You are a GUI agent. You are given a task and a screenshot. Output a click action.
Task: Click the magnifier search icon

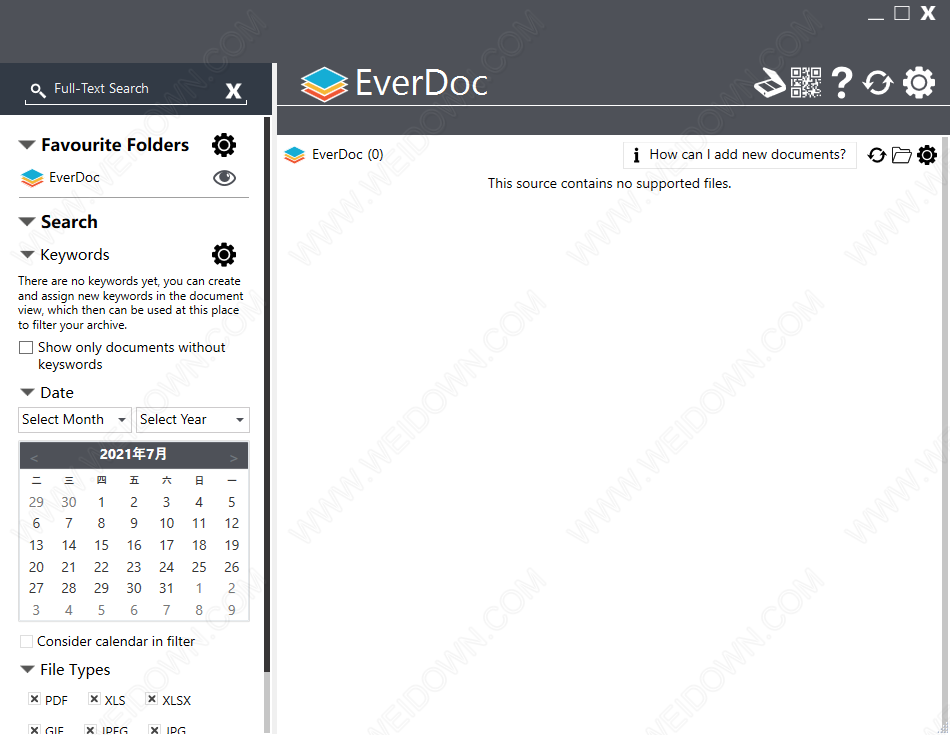38,90
